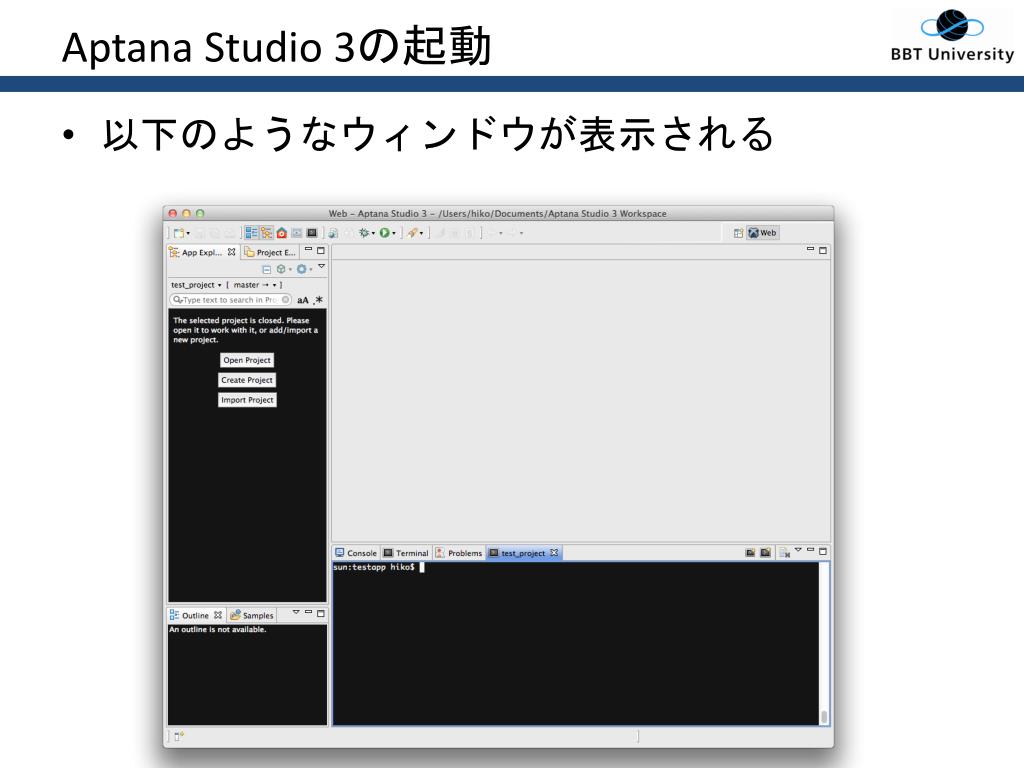Switch to the Samples tab
The height and width of the screenshot is (768, 1024).
coord(252,615)
